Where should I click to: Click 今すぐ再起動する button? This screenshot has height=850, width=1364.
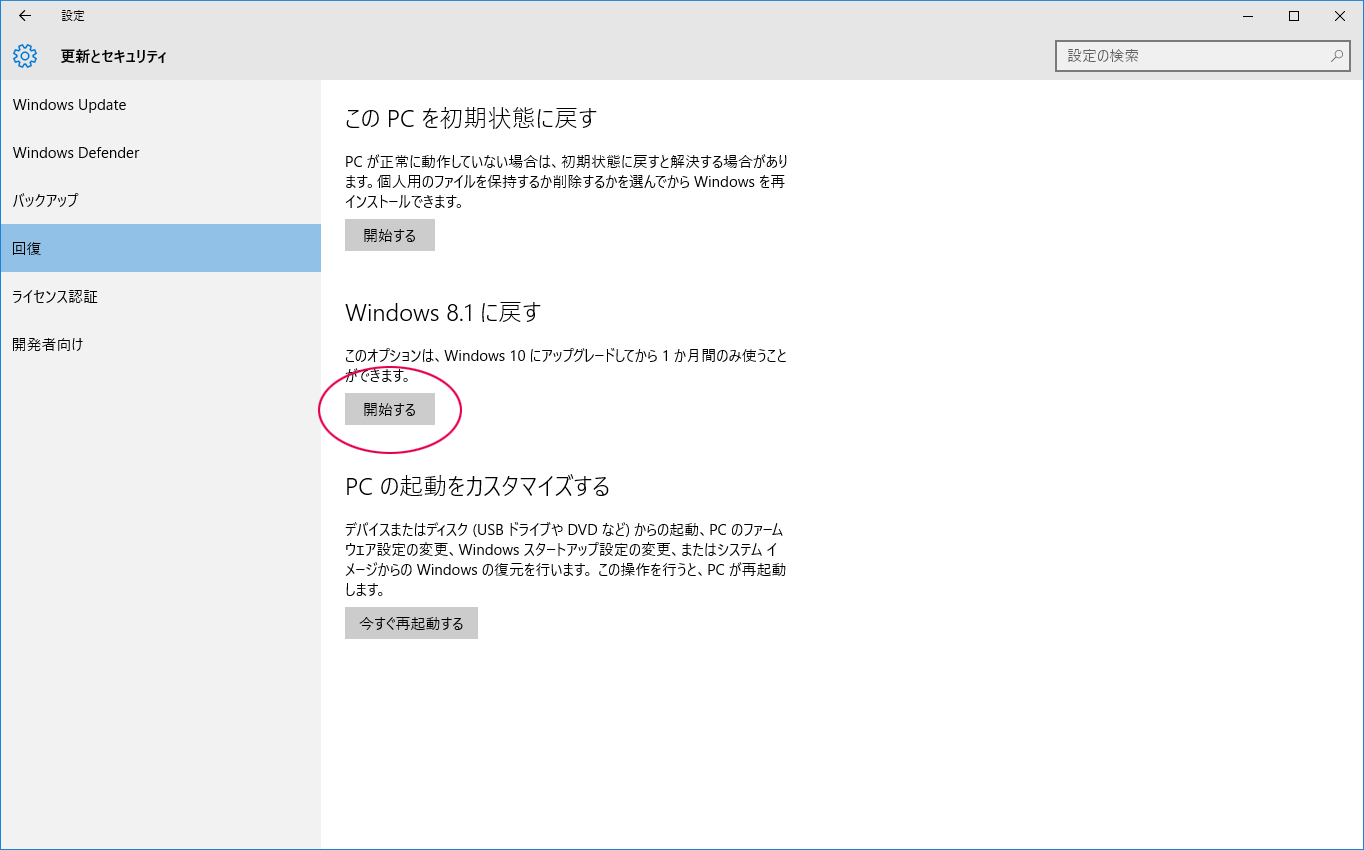(411, 623)
